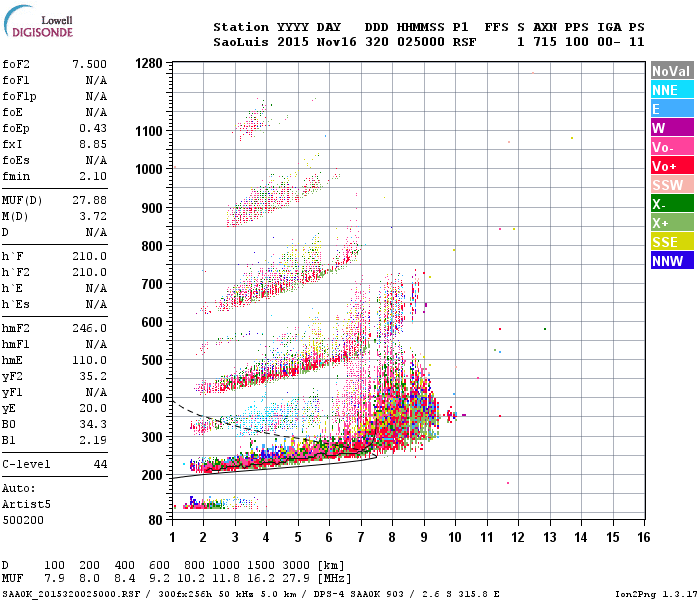
Task: Click the hmF1 N/A value
Action: tap(96, 345)
